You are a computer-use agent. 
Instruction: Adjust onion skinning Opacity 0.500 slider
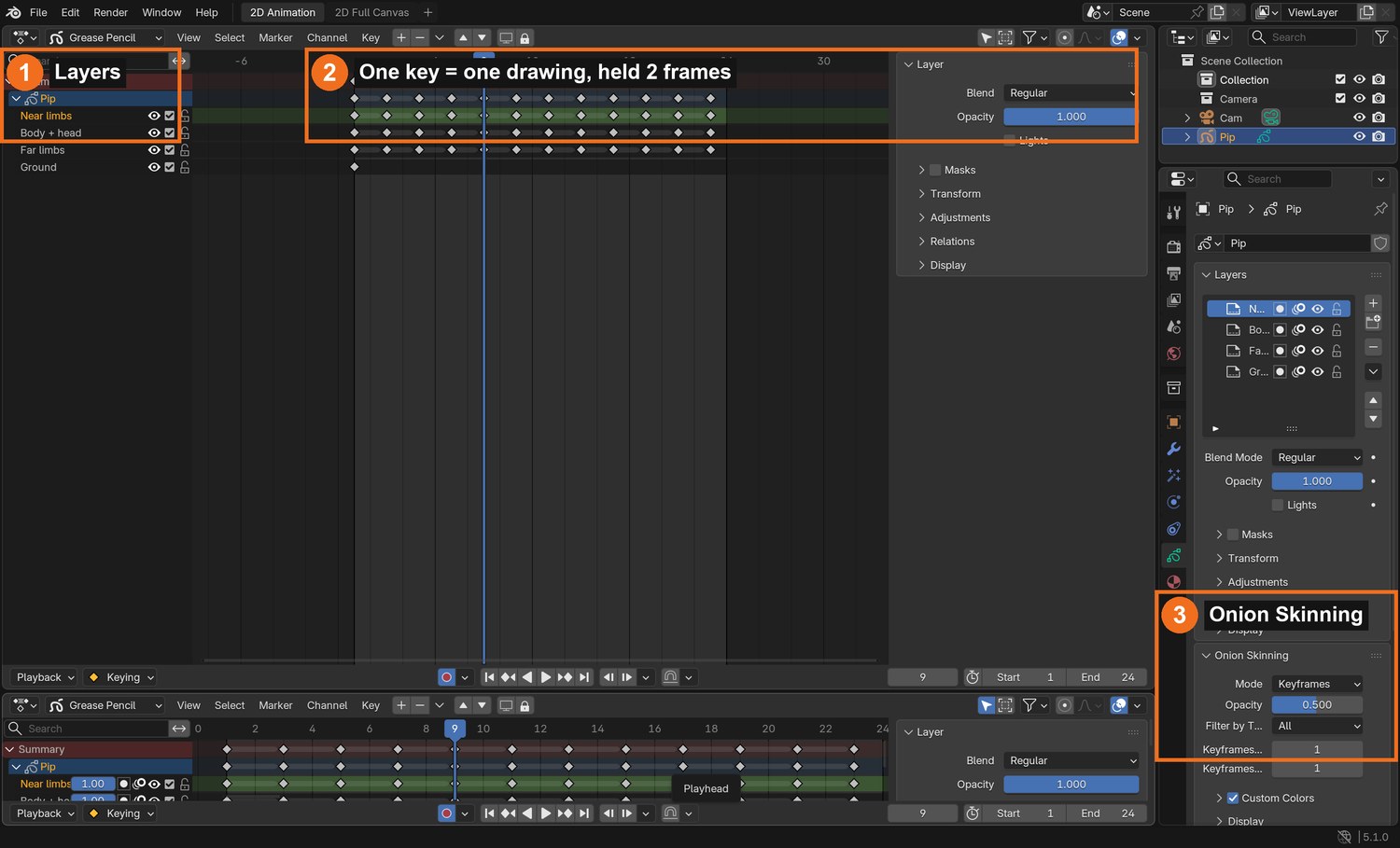click(1317, 705)
